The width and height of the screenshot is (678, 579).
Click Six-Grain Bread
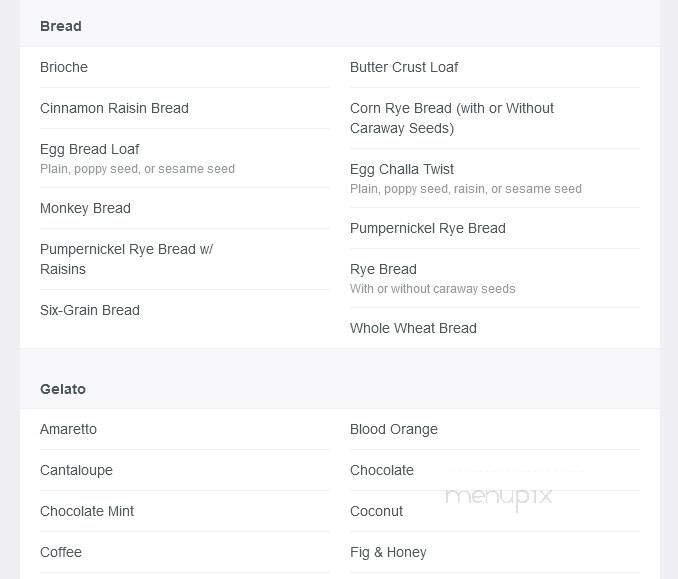[90, 310]
